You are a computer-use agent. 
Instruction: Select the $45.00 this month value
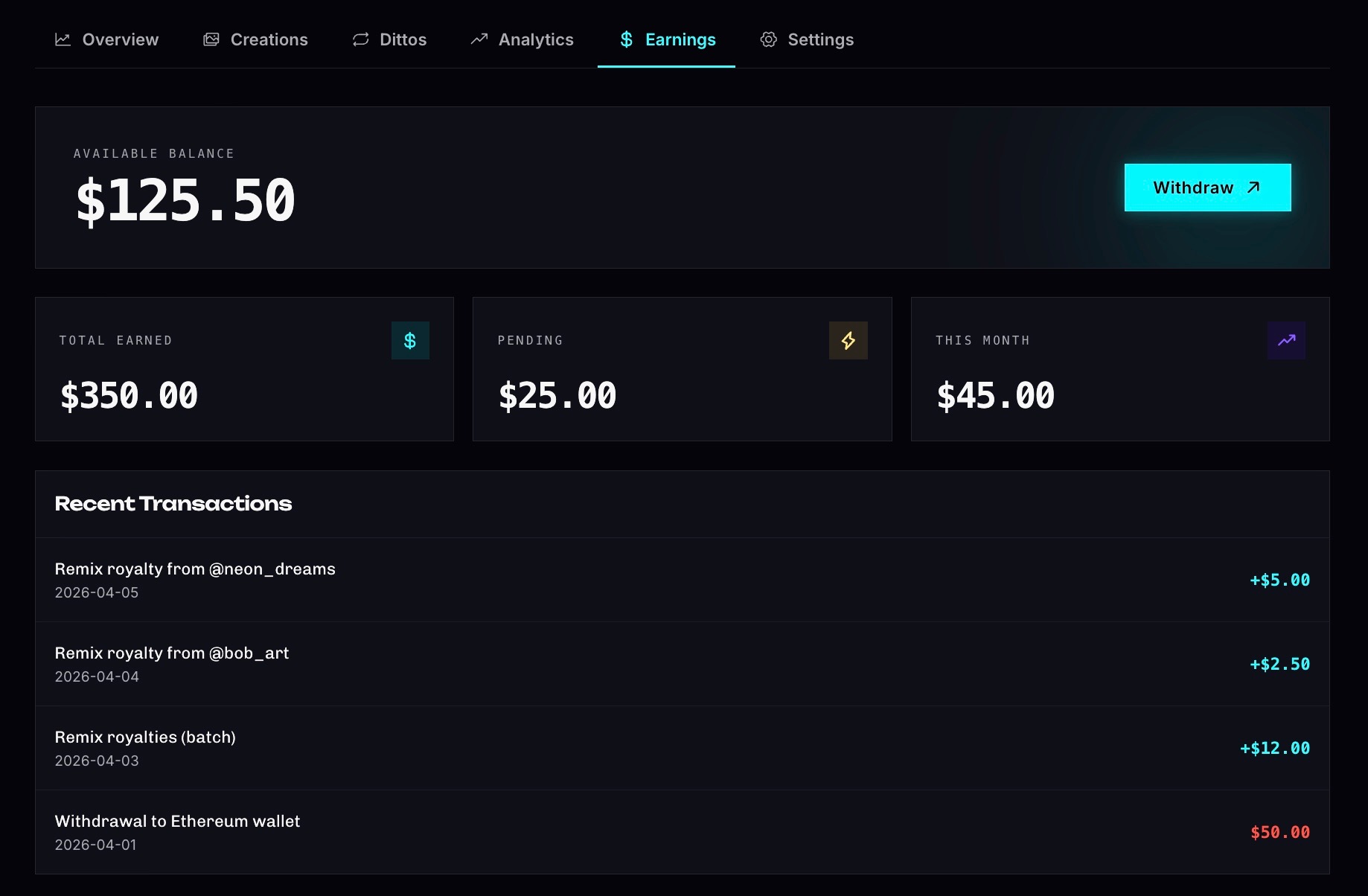coord(996,396)
